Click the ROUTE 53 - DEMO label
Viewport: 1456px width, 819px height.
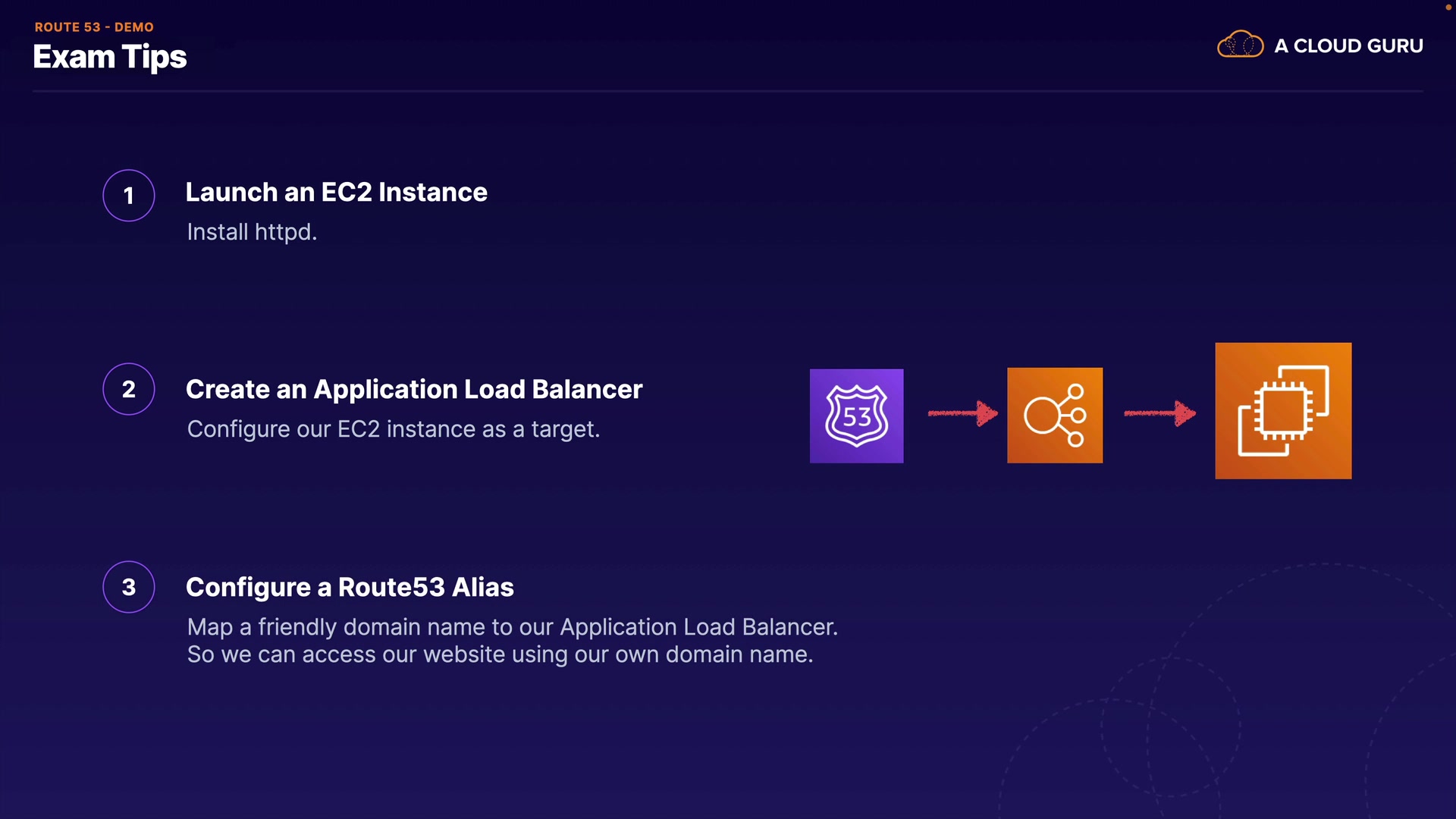point(94,27)
